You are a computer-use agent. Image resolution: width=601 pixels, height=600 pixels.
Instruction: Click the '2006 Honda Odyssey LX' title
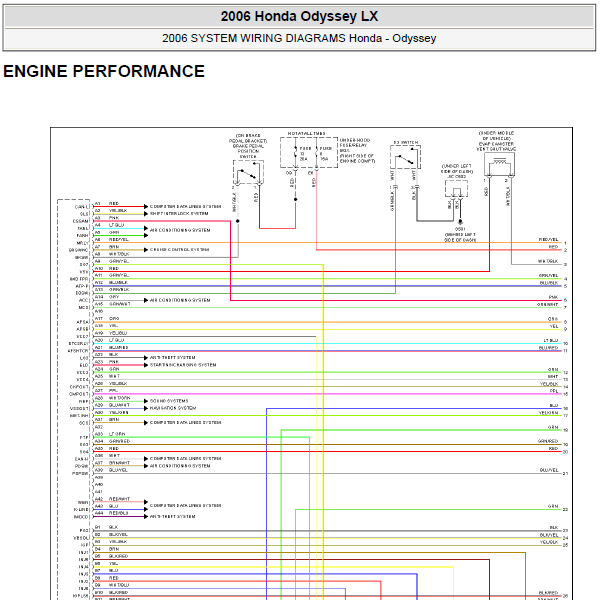(x=299, y=16)
